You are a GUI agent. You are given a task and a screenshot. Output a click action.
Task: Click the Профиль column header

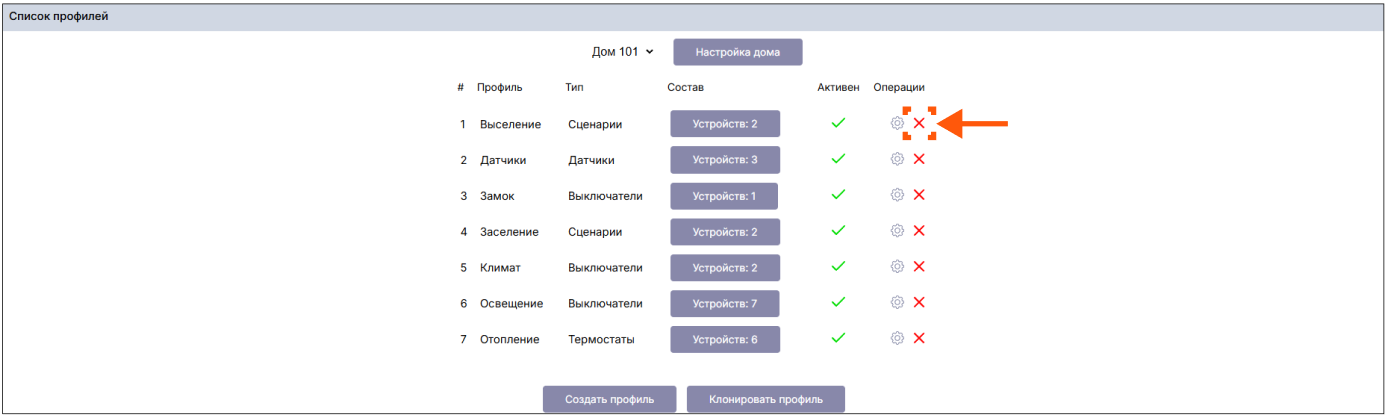point(499,87)
